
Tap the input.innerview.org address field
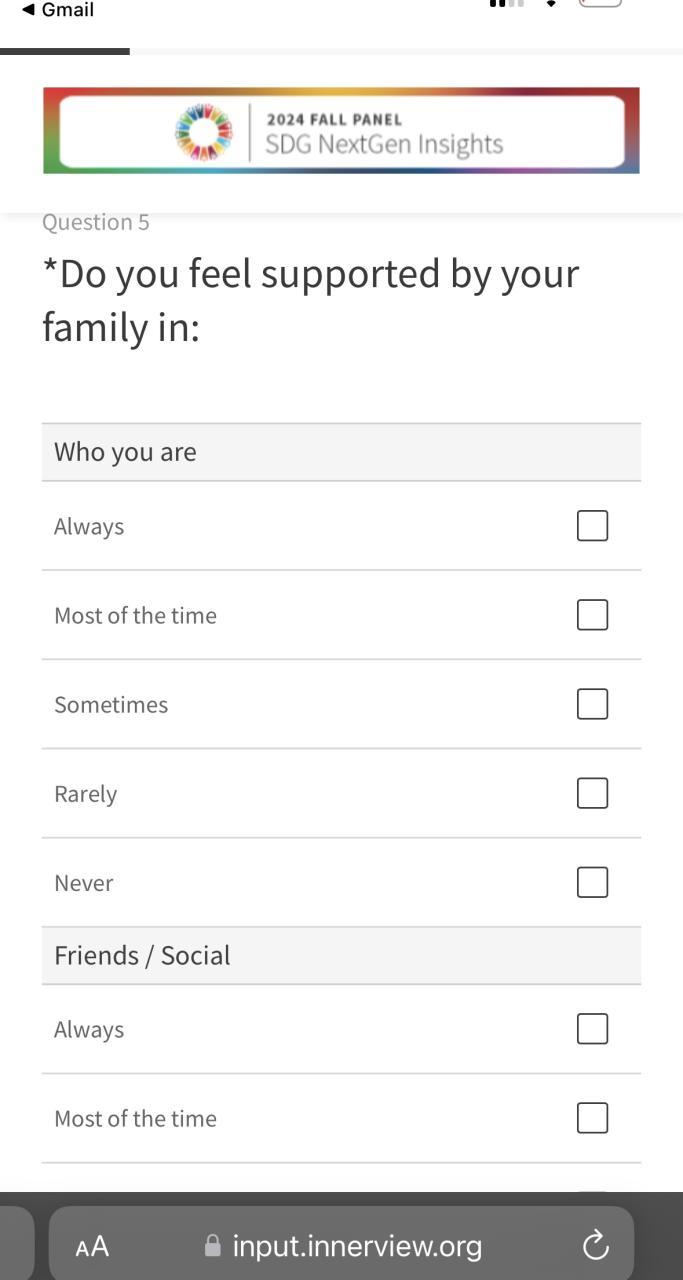tap(357, 1246)
